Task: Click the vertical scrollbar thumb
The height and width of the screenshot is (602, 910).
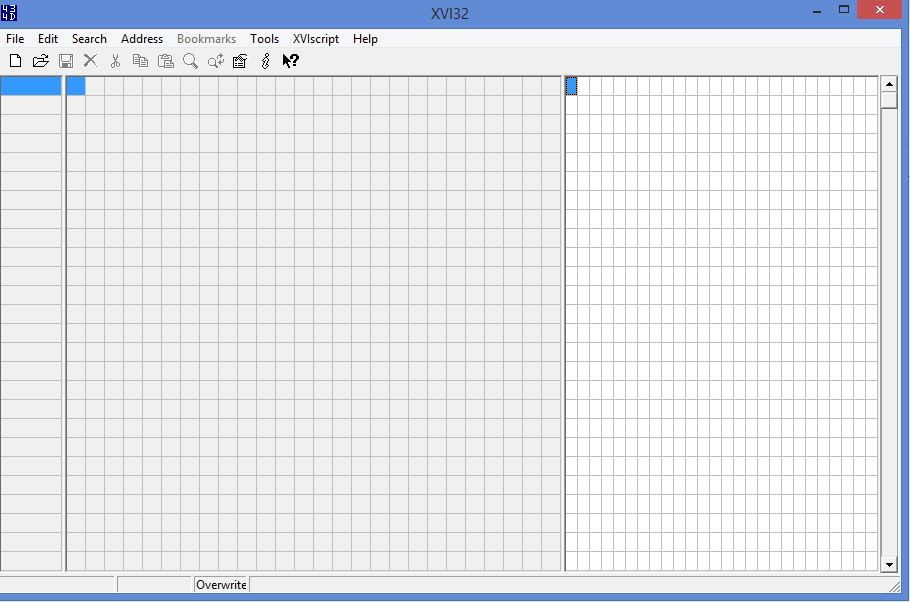Action: 889,100
